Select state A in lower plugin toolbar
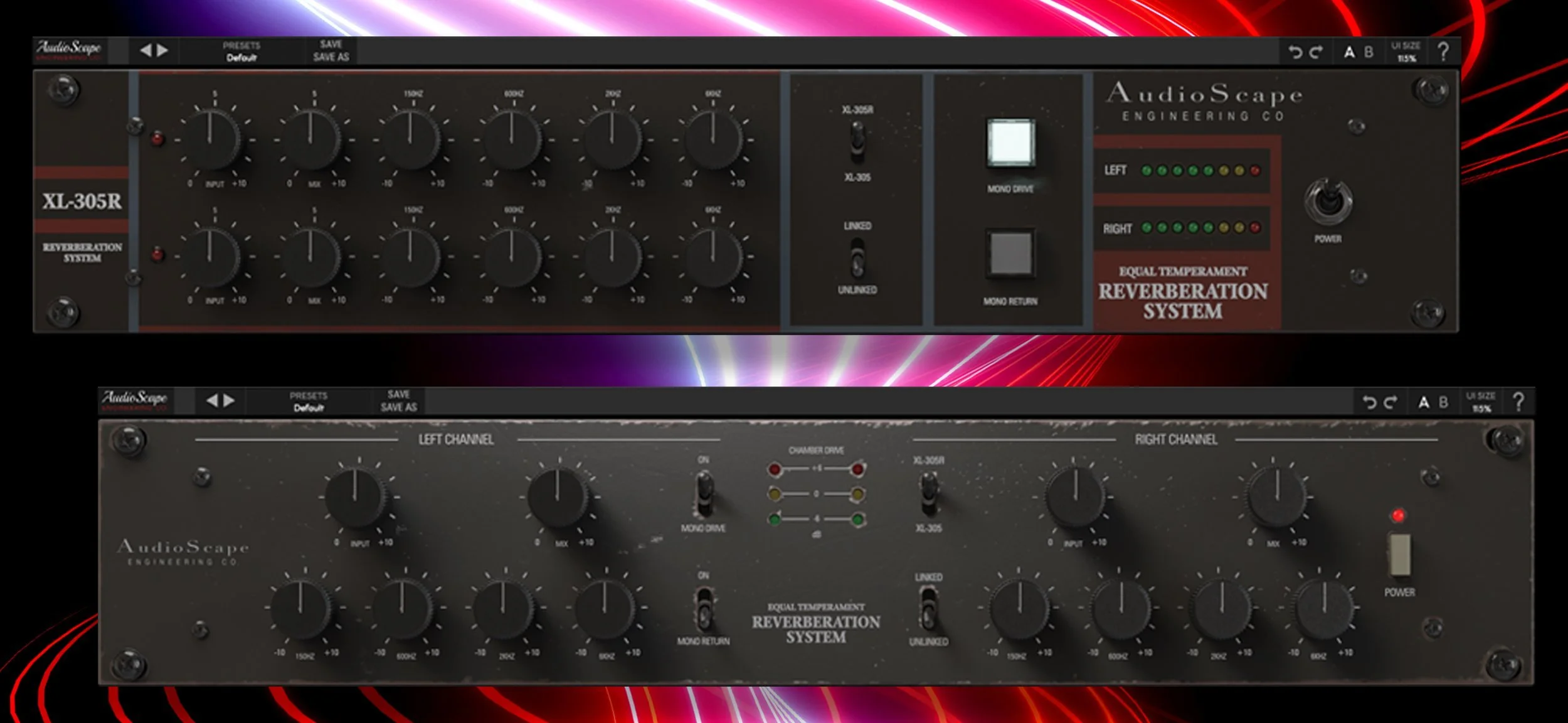Image resolution: width=1568 pixels, height=723 pixels. 1424,402
